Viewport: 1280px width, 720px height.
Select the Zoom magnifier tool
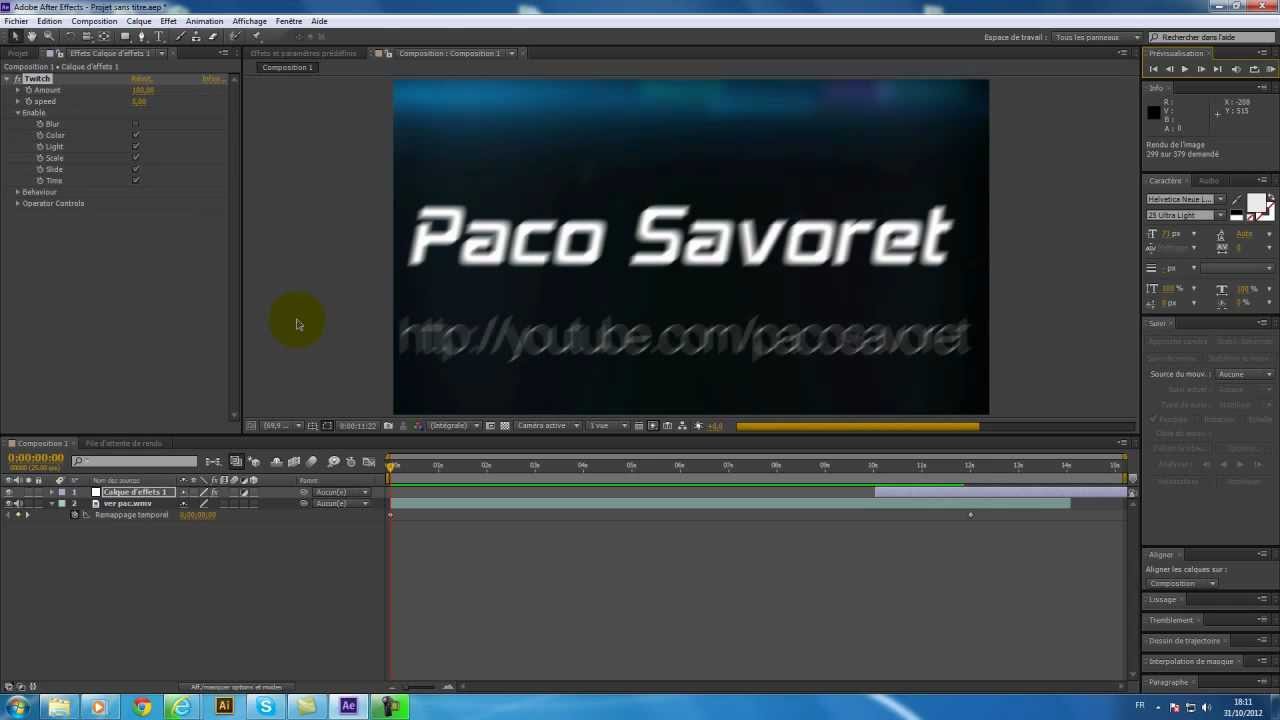48,37
